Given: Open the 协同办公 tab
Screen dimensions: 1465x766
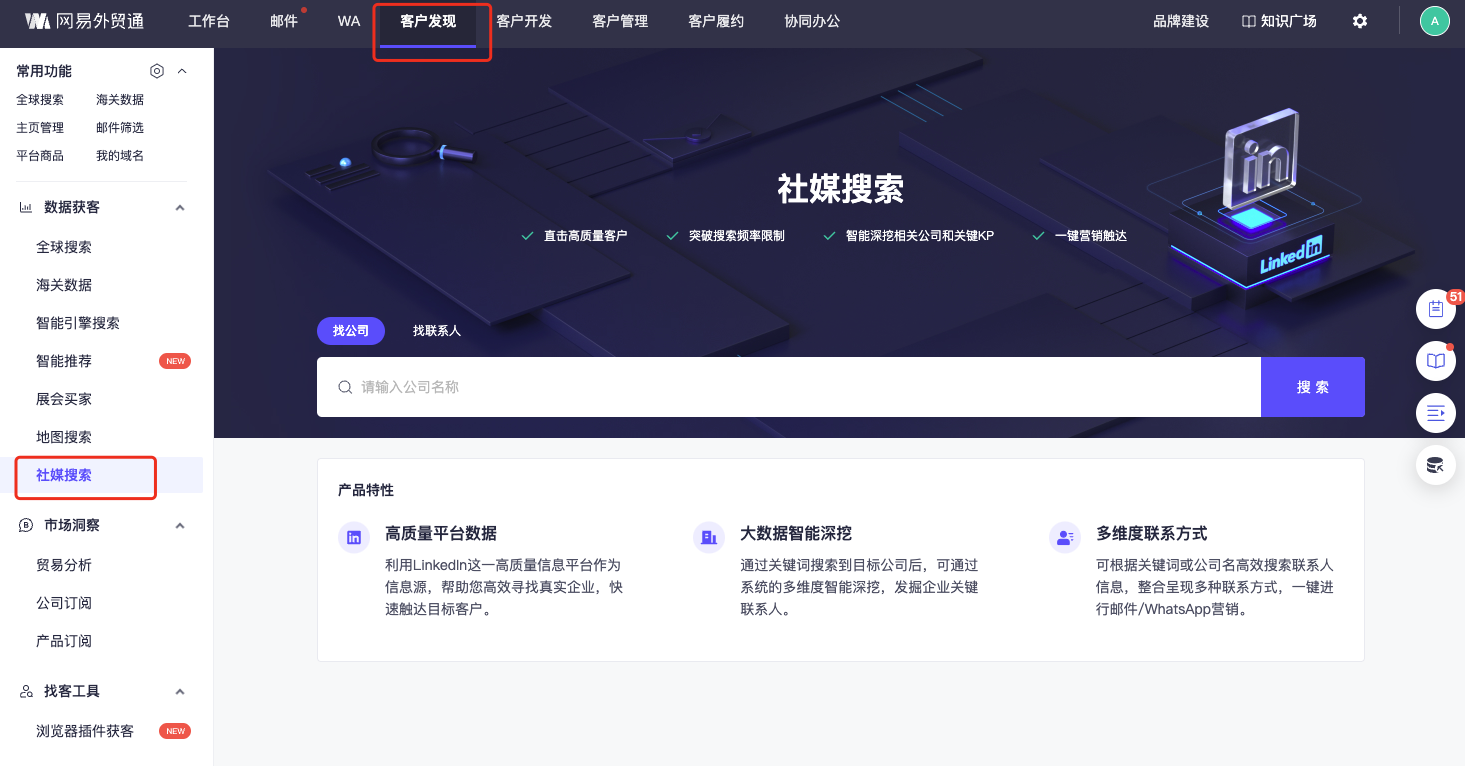Looking at the screenshot, I should coord(812,21).
